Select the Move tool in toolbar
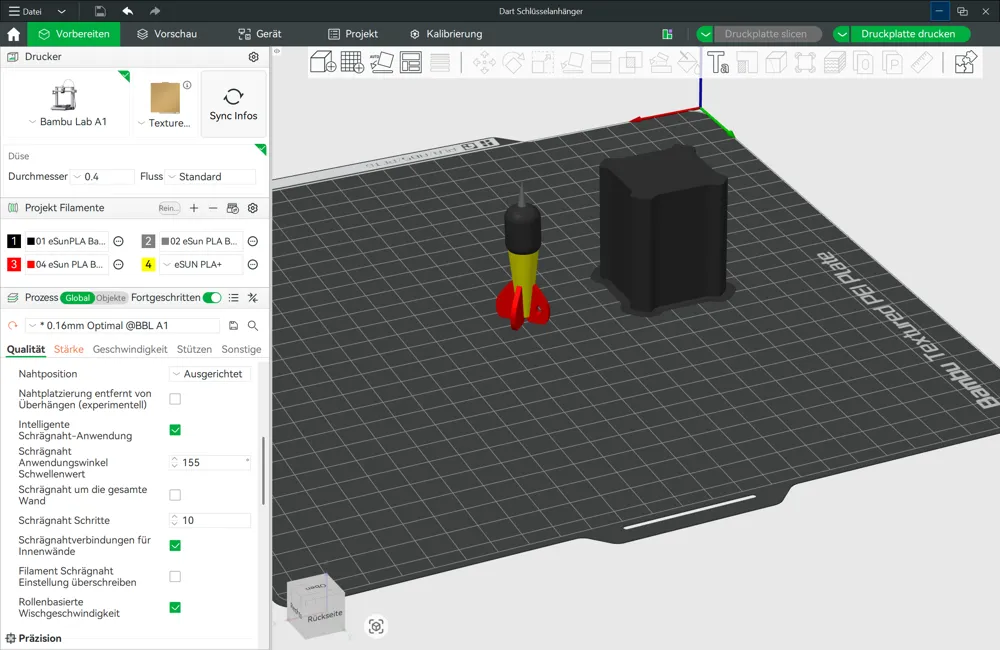This screenshot has width=1000, height=650. (x=484, y=63)
